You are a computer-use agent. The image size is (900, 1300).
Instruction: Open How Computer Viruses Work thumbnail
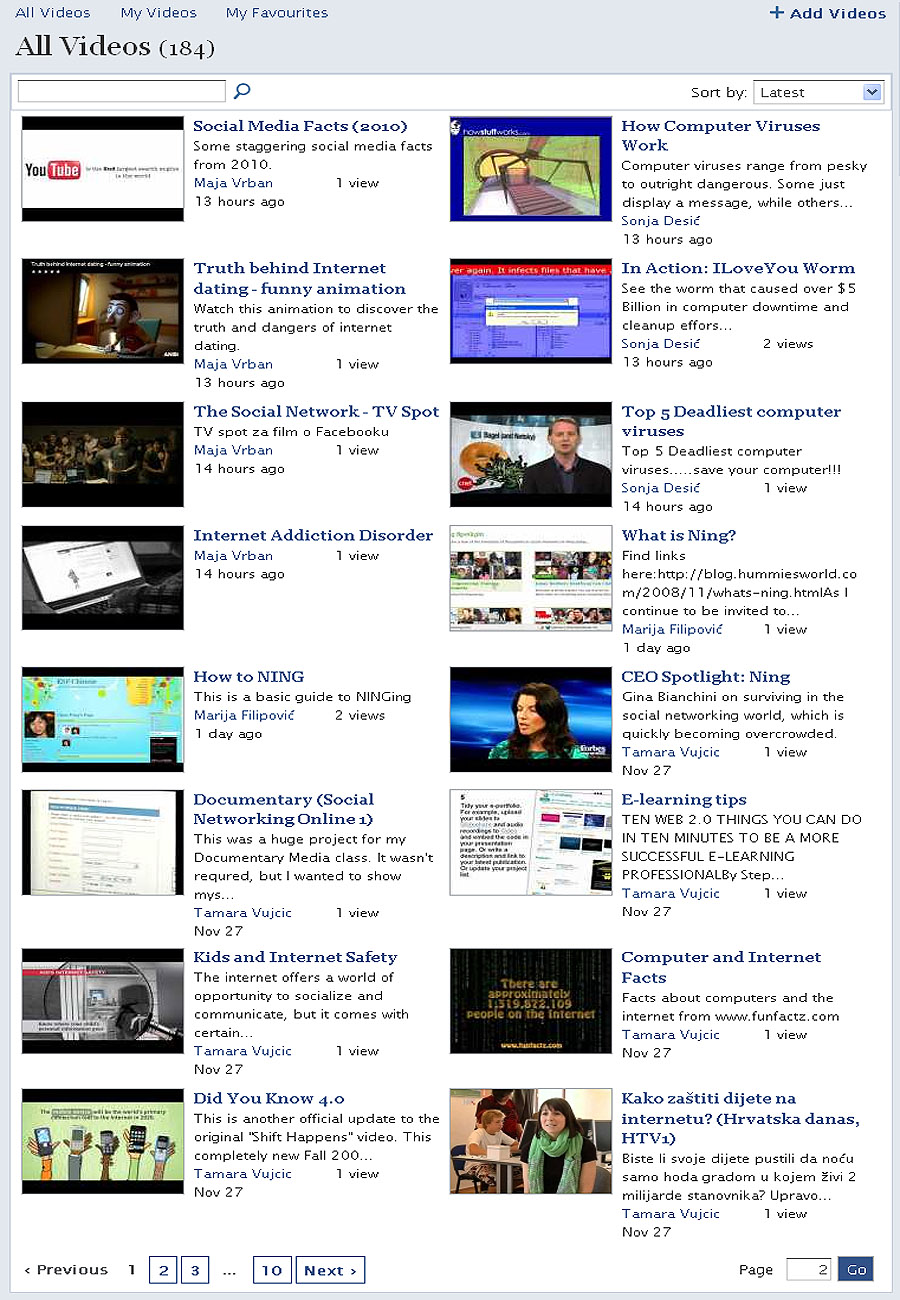click(x=531, y=169)
